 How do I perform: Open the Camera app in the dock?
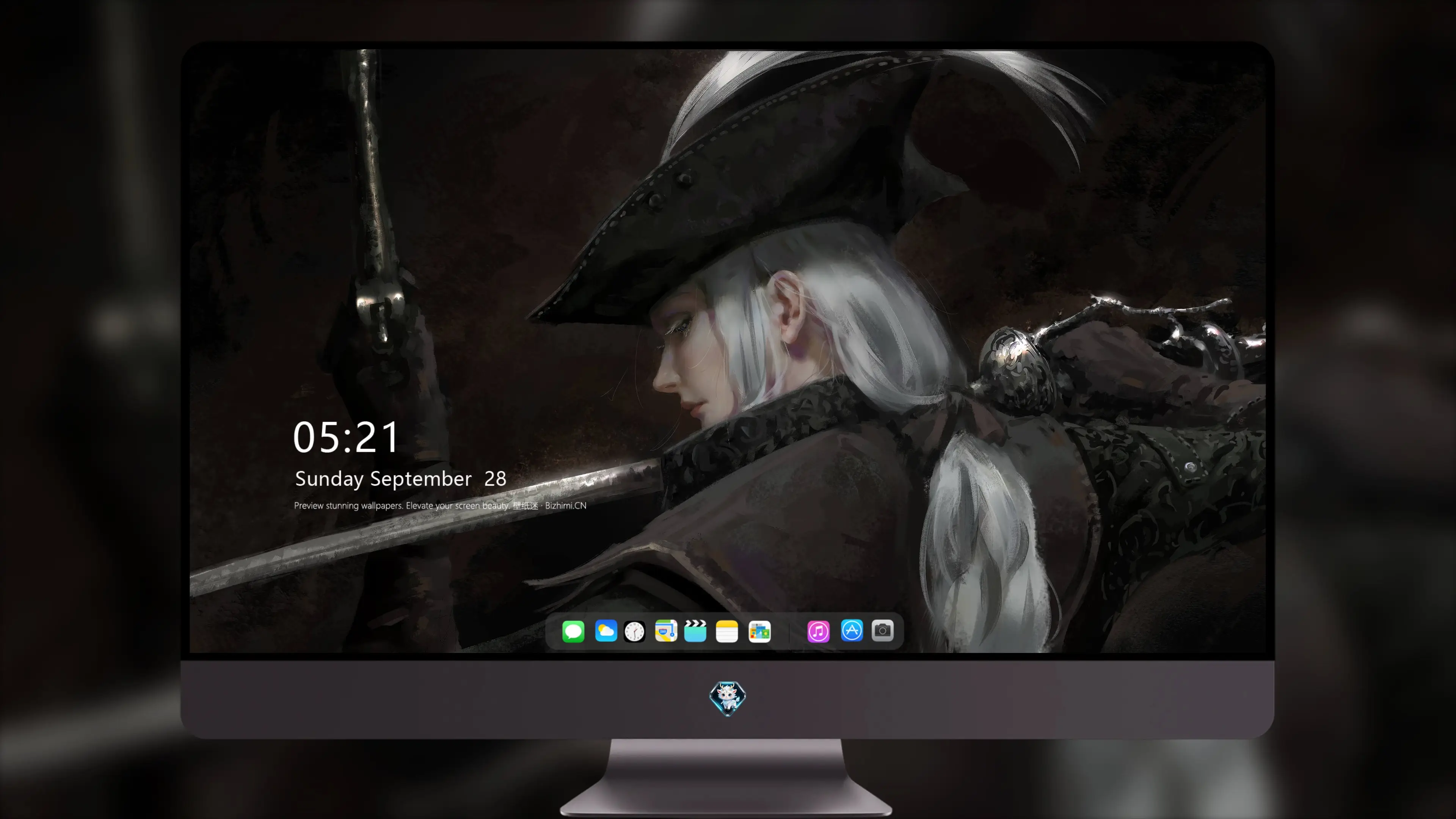[882, 630]
